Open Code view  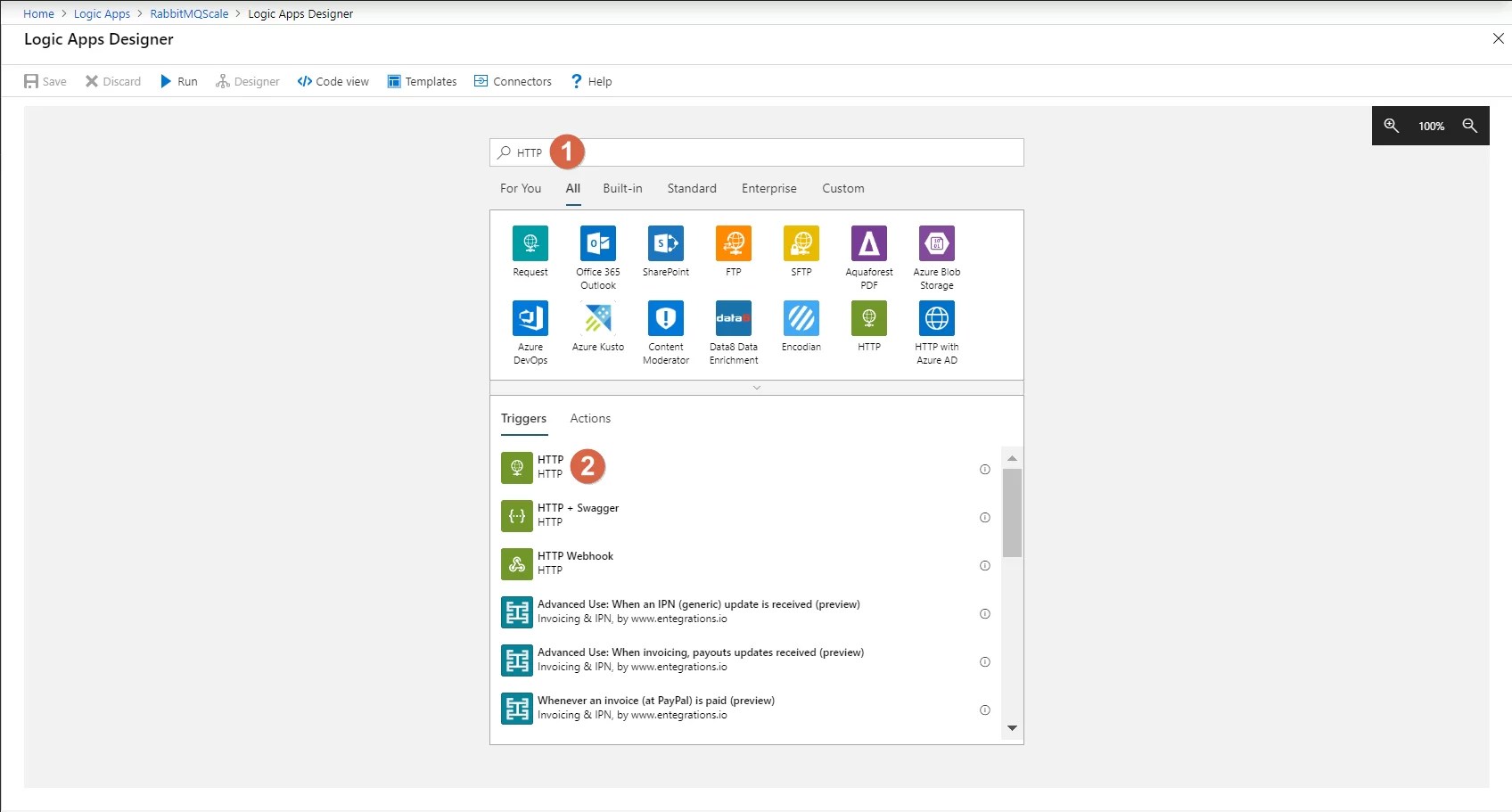[333, 81]
